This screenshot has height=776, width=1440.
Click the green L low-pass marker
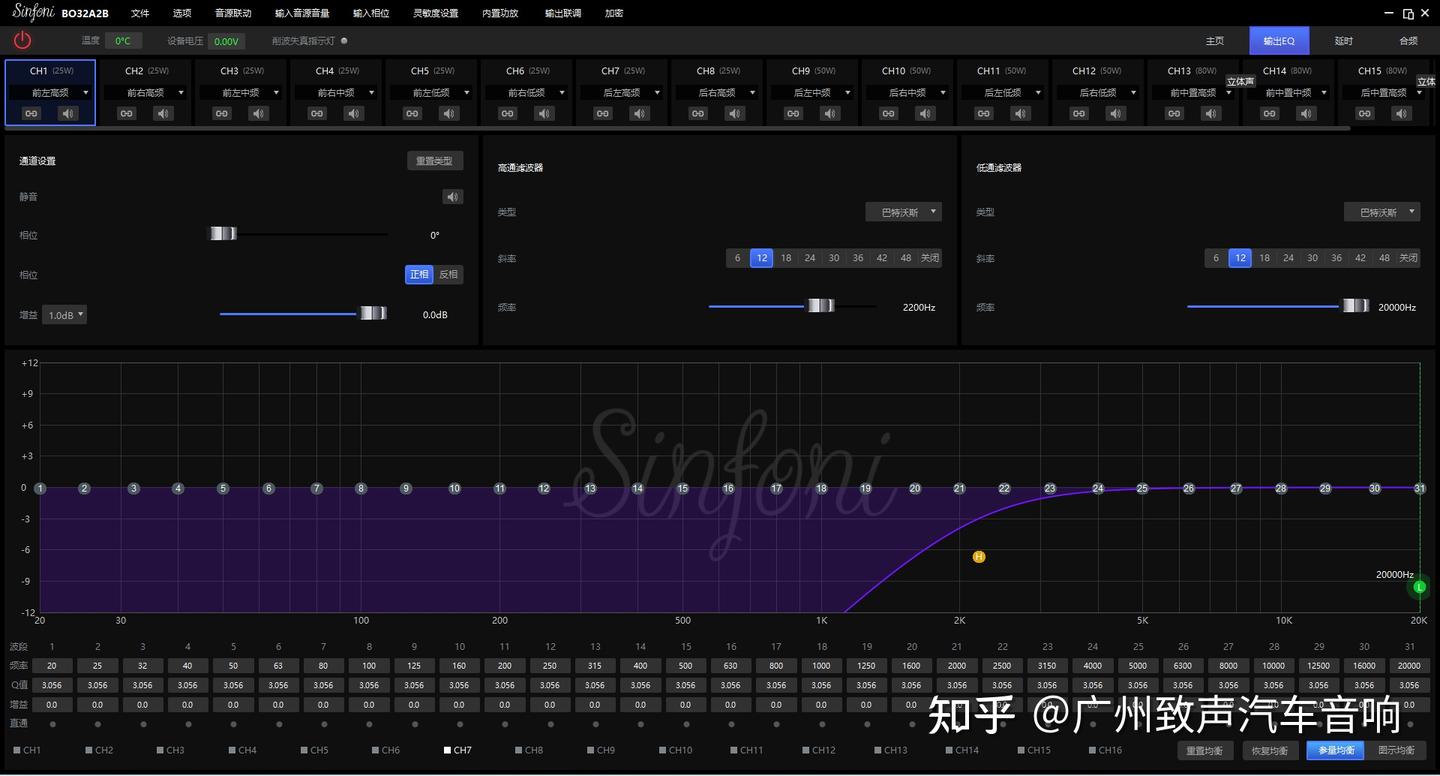(x=1419, y=587)
